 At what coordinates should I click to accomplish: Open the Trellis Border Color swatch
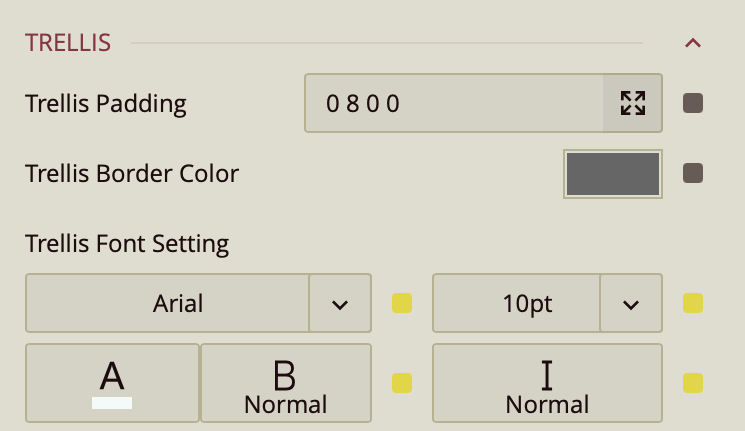(x=612, y=174)
